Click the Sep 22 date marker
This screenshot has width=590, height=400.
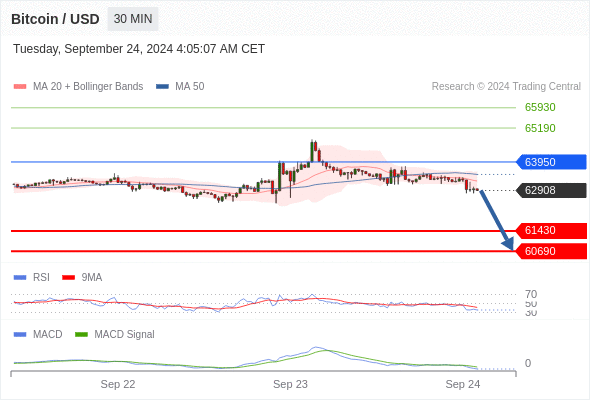click(118, 384)
